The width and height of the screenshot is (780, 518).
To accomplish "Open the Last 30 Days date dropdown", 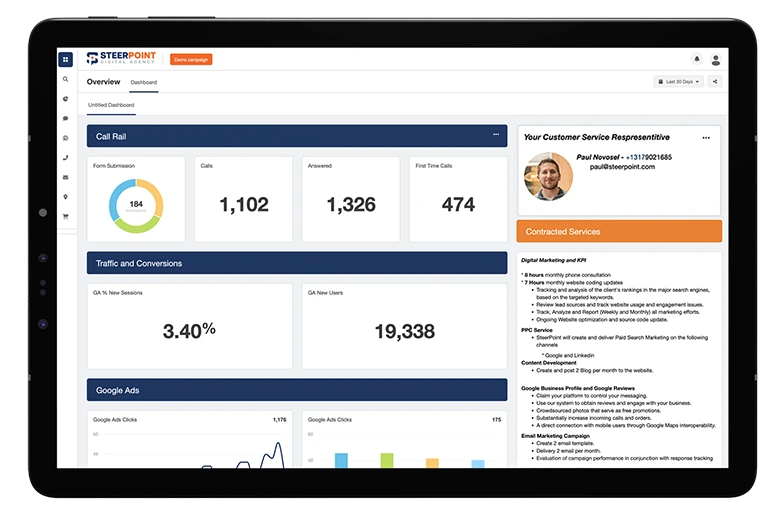I will tap(679, 82).
